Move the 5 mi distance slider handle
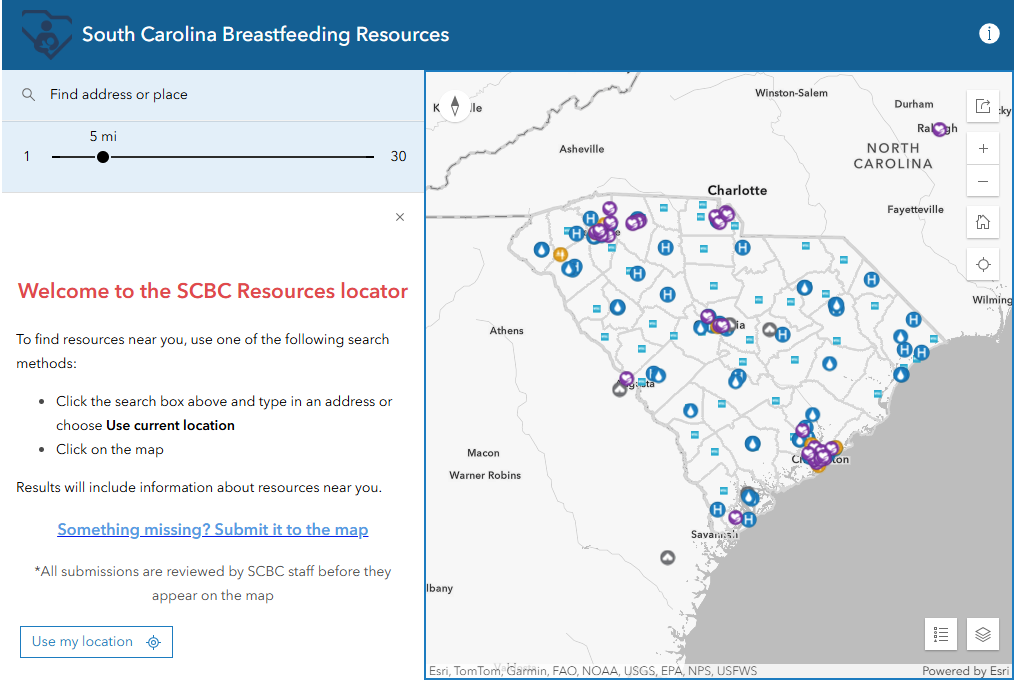The image size is (1015, 681). (x=103, y=156)
